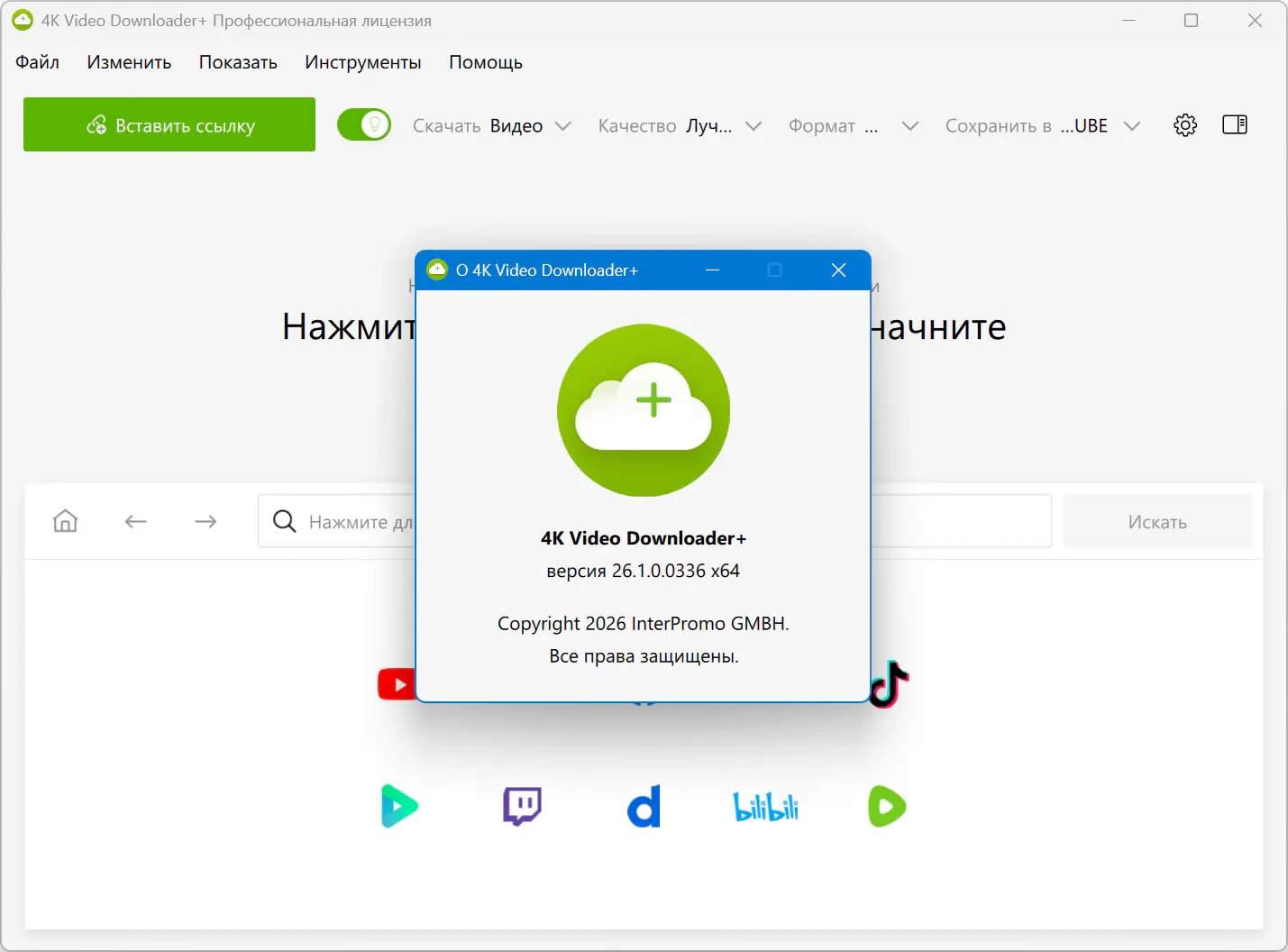This screenshot has width=1288, height=952.
Task: Toggle the side panel layout icon
Action: (1235, 124)
